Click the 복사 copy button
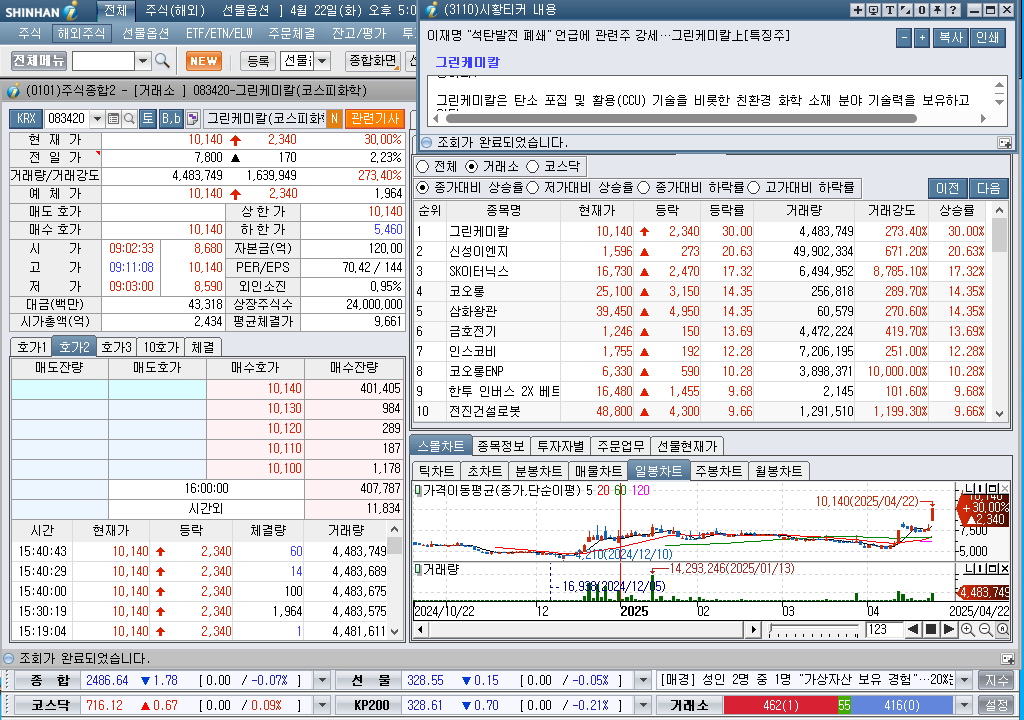This screenshot has width=1024, height=720. [950, 38]
